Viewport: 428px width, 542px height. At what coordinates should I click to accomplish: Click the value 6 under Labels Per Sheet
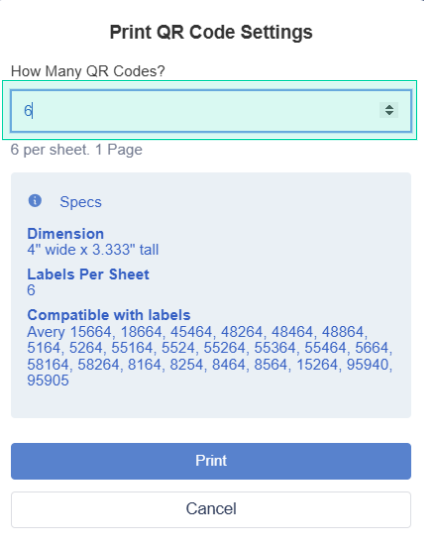(31, 290)
